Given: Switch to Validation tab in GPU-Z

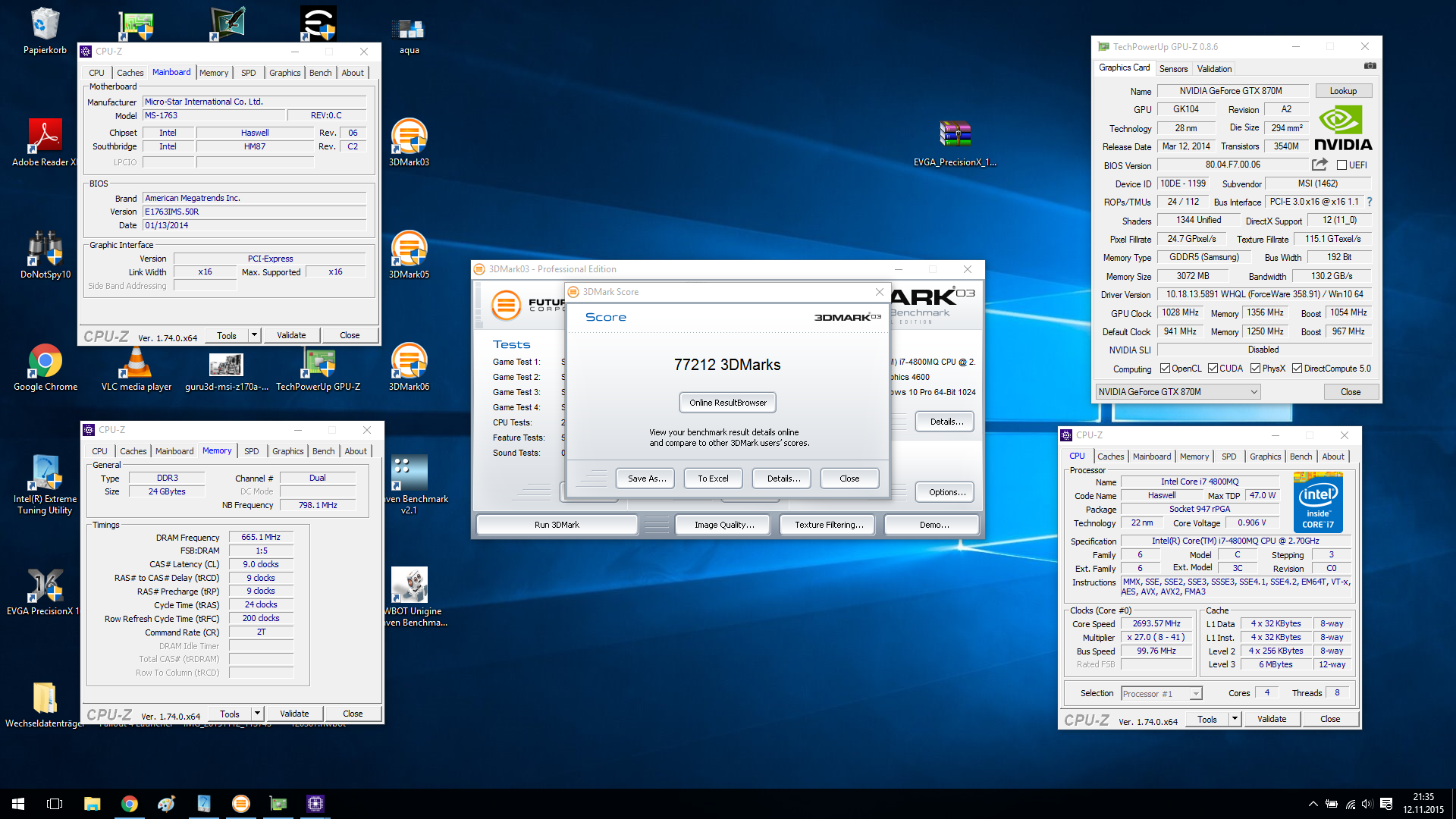Looking at the screenshot, I should click(1214, 69).
